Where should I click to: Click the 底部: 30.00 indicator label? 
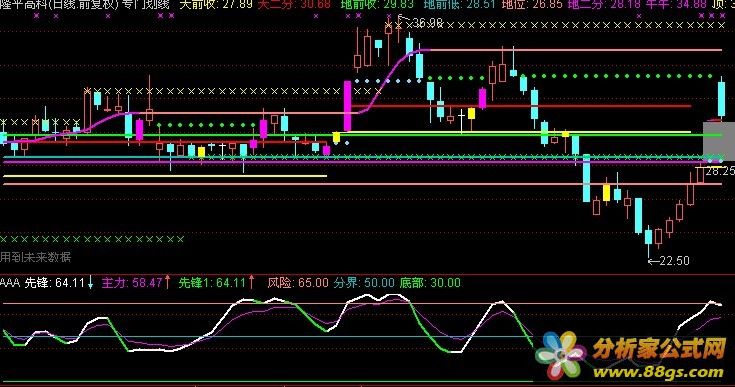point(430,283)
